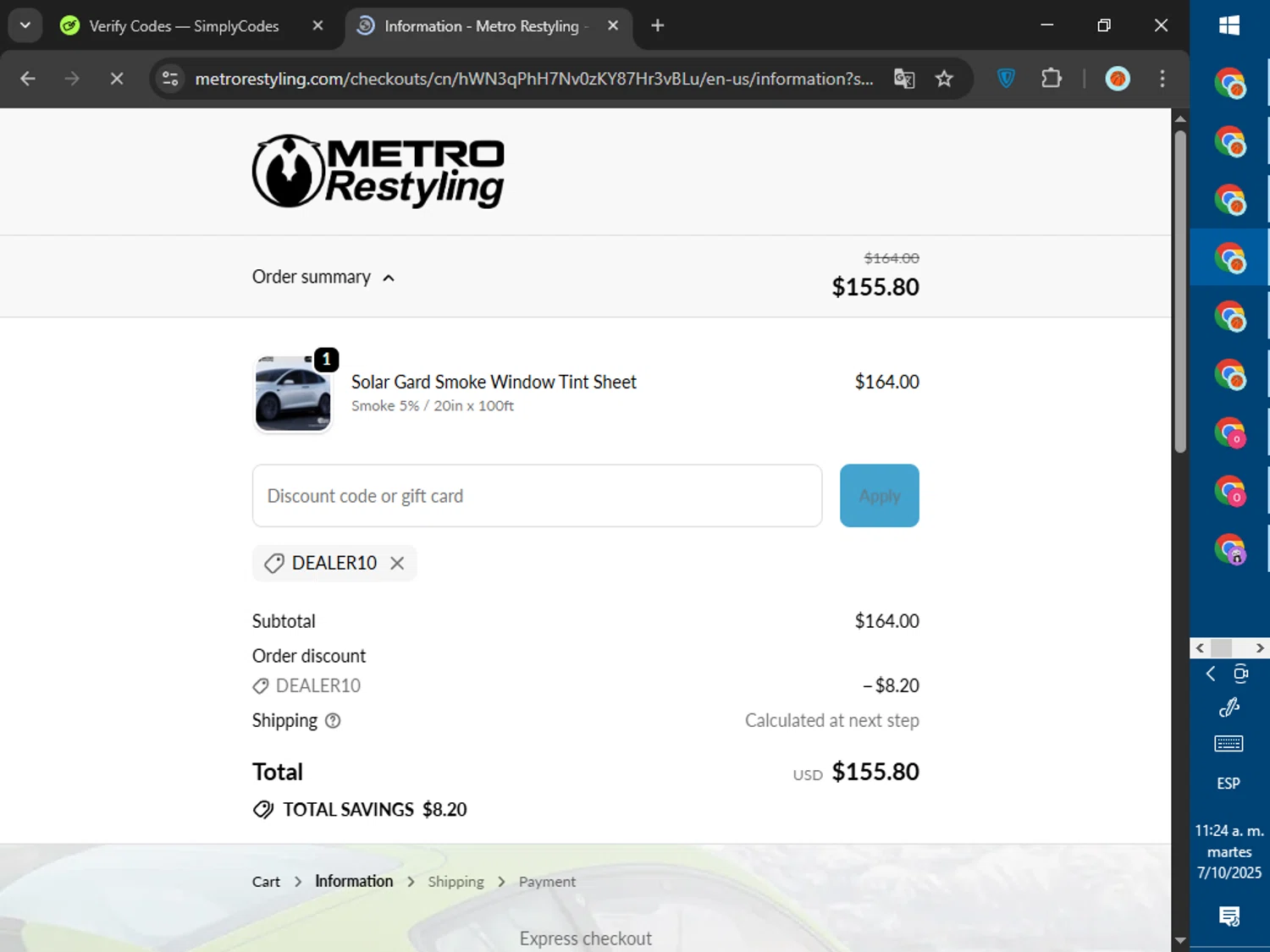The height and width of the screenshot is (952, 1270).
Task: Open the translate this page icon
Action: [x=904, y=79]
